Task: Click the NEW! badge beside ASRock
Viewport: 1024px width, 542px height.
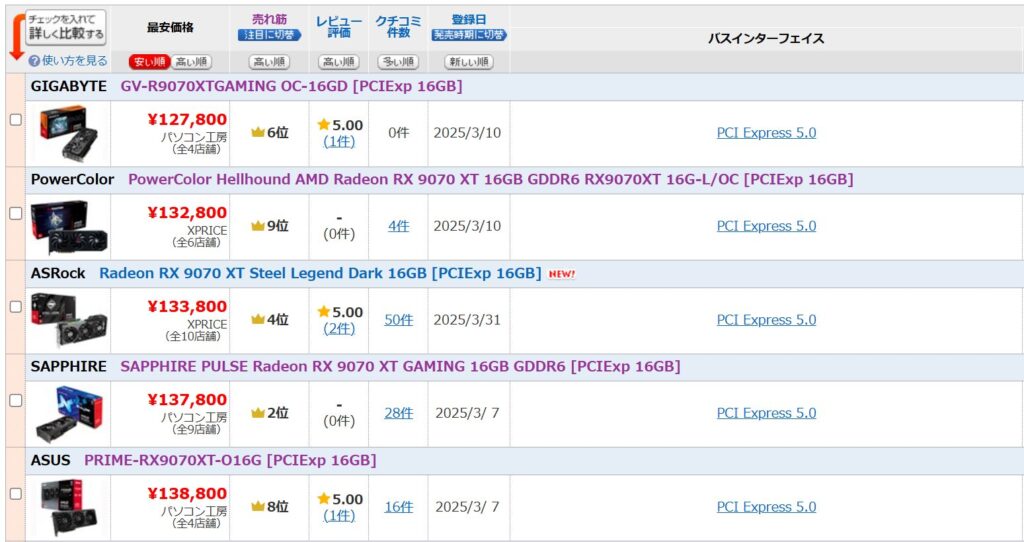Action: (562, 274)
